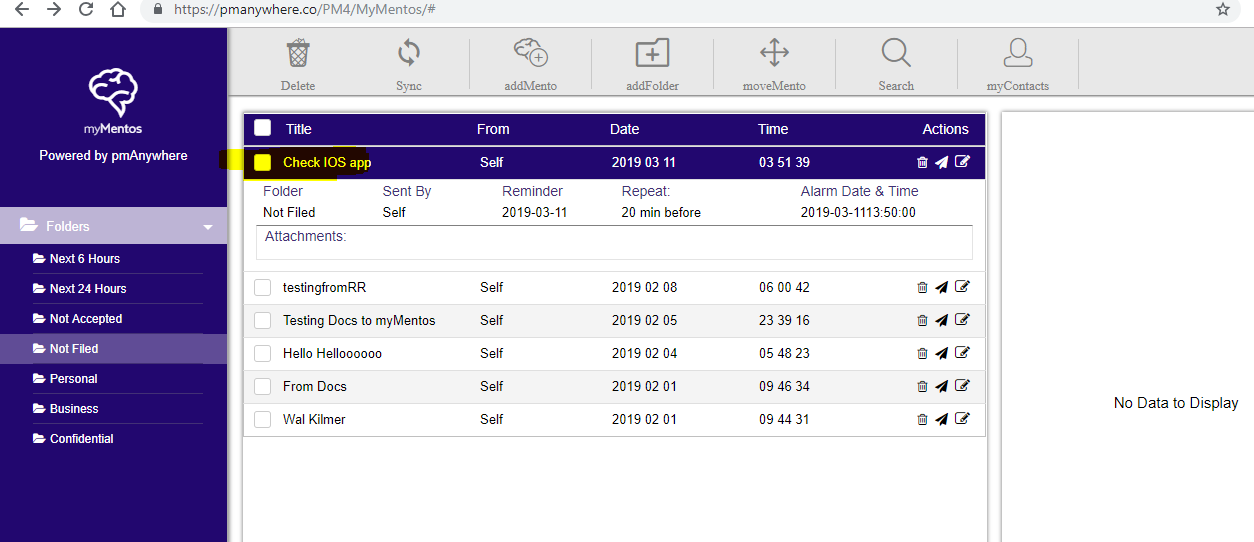Switch to the Personal folder

(73, 379)
